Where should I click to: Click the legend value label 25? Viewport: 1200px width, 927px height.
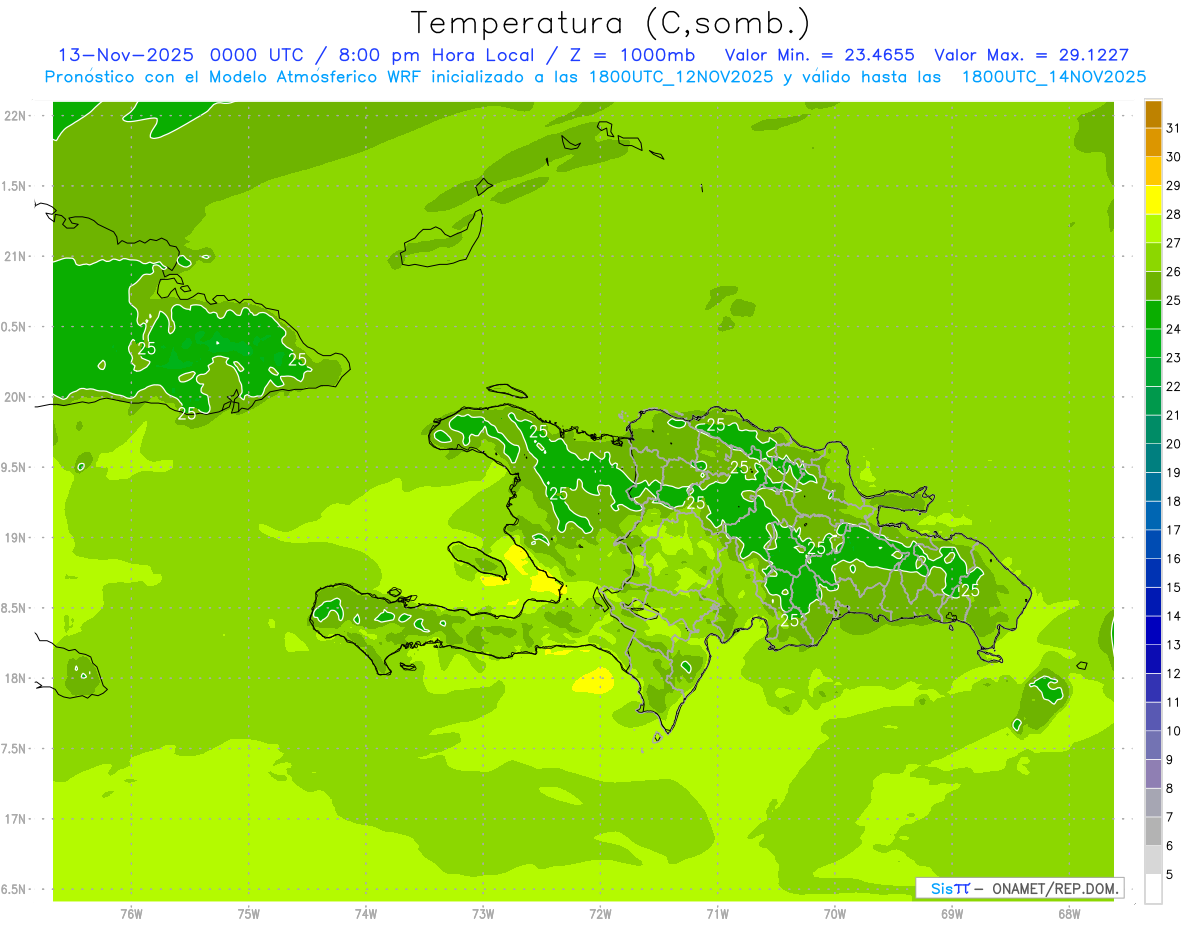point(1173,300)
